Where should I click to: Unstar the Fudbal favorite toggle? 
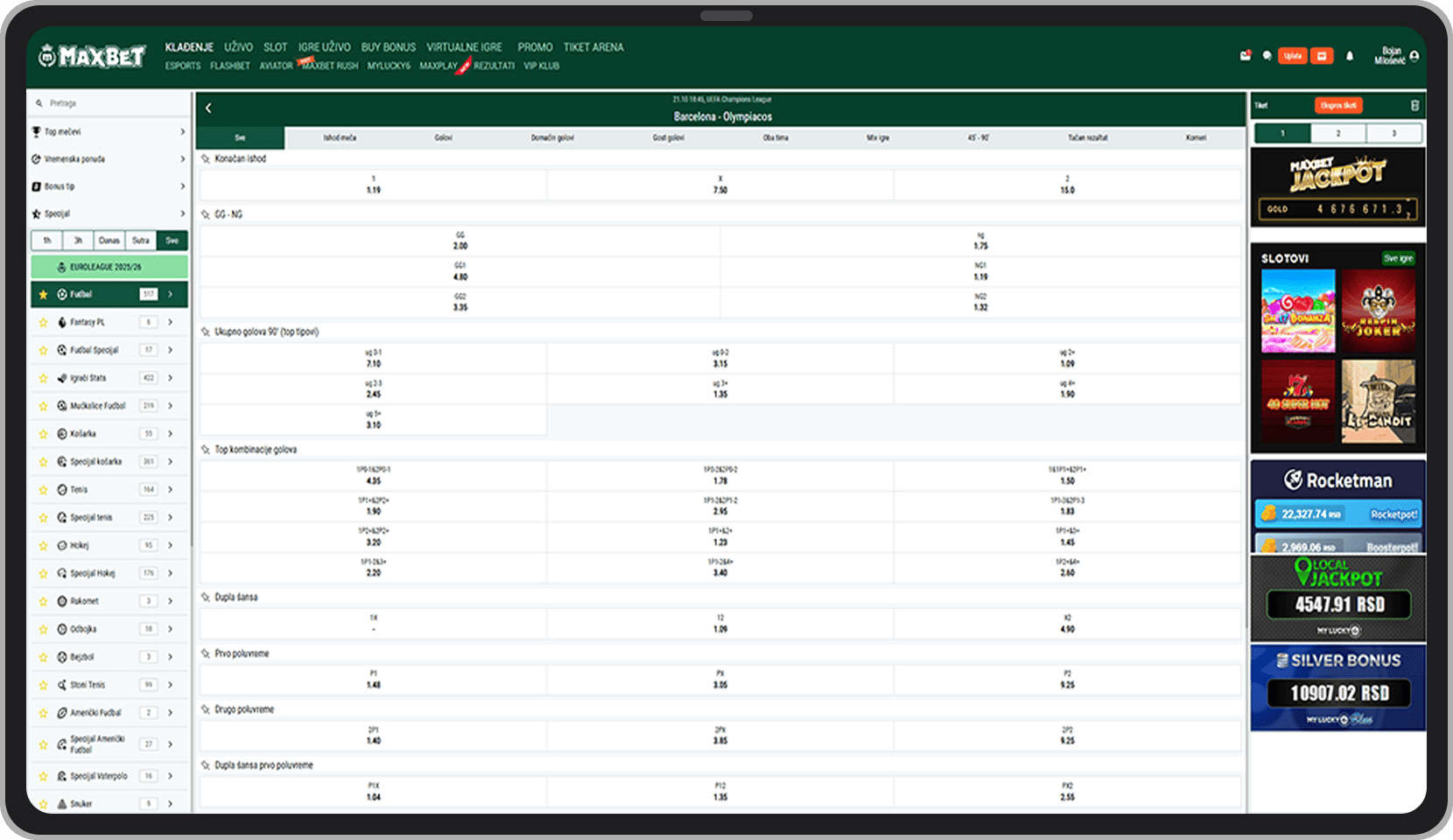[x=43, y=294]
